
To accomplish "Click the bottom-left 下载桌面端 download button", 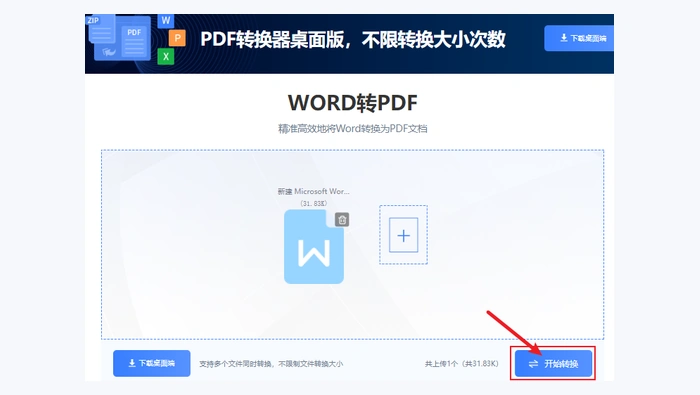I will tap(152, 363).
